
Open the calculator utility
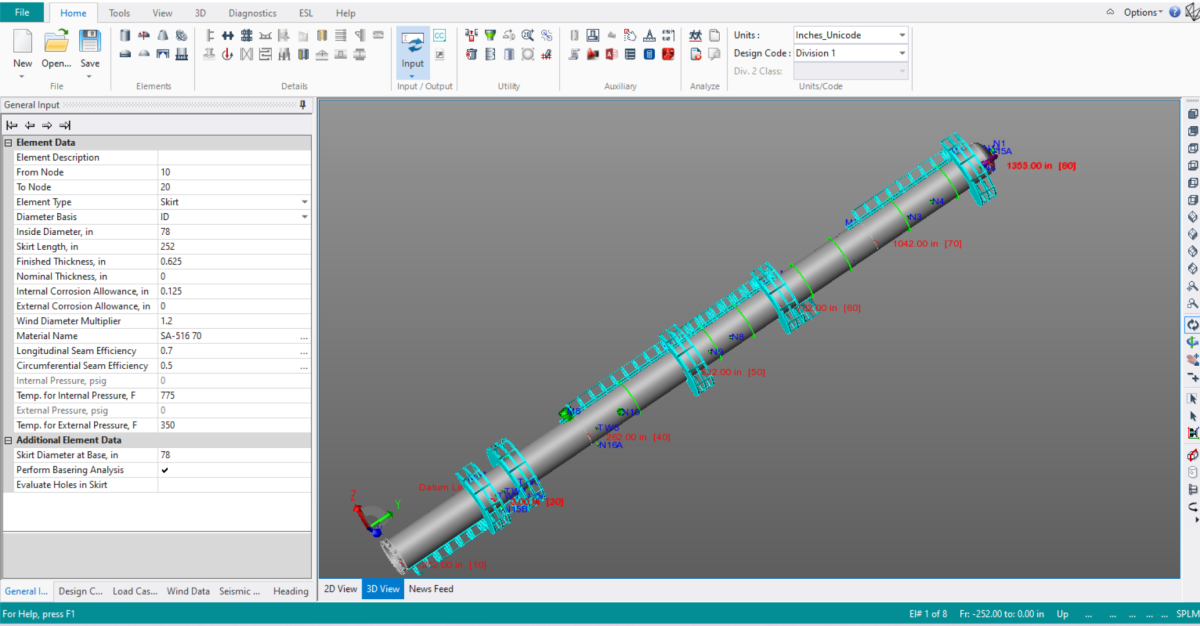(x=649, y=55)
